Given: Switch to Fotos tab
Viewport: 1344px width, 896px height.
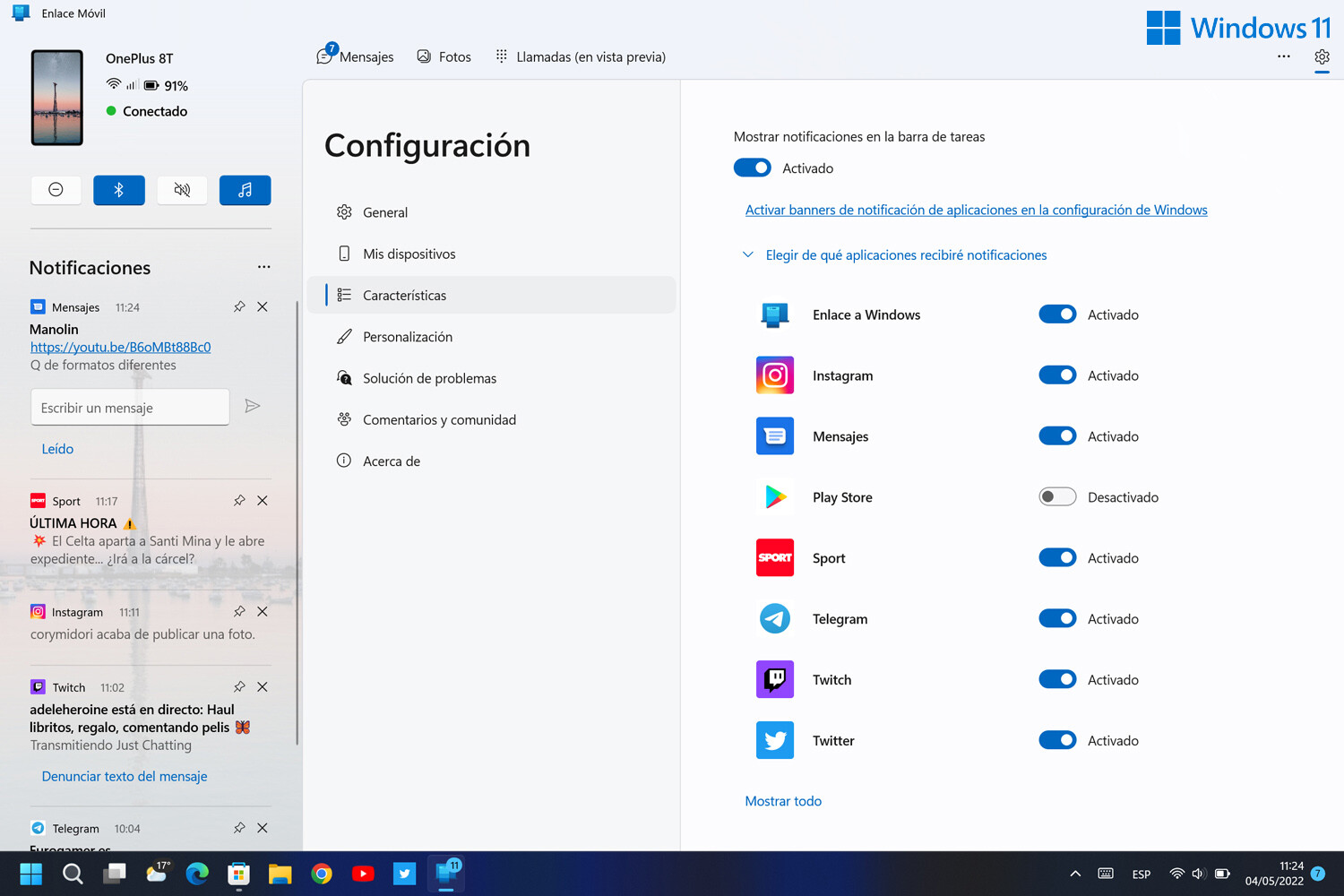Looking at the screenshot, I should click(444, 56).
